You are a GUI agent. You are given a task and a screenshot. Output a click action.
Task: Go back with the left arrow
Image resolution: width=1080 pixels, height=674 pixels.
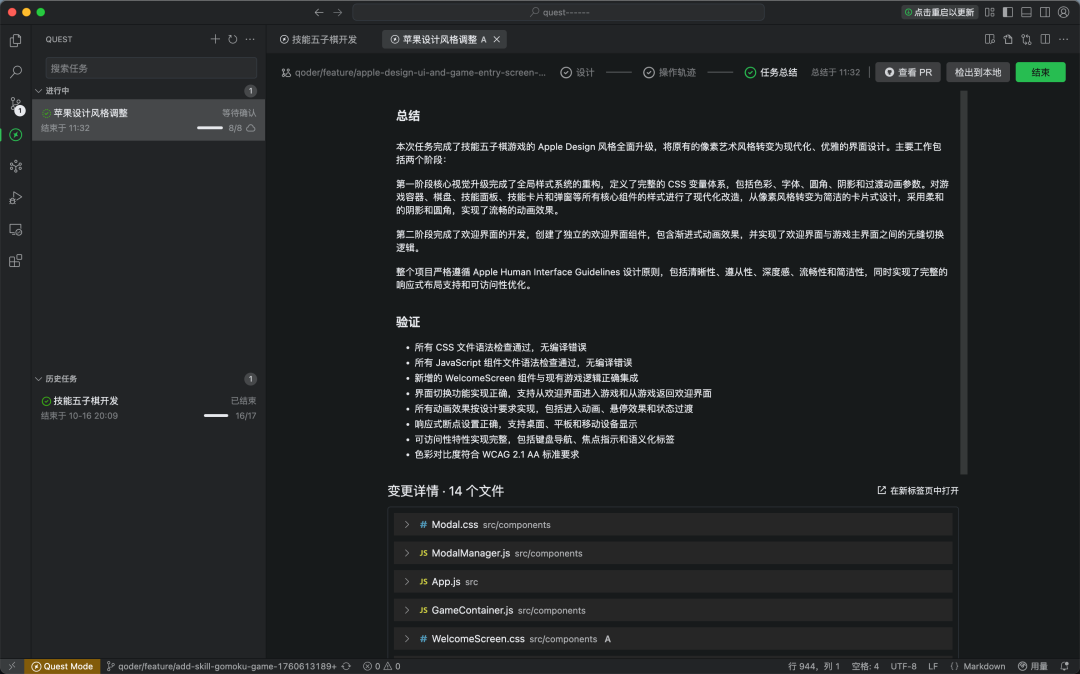coord(319,12)
